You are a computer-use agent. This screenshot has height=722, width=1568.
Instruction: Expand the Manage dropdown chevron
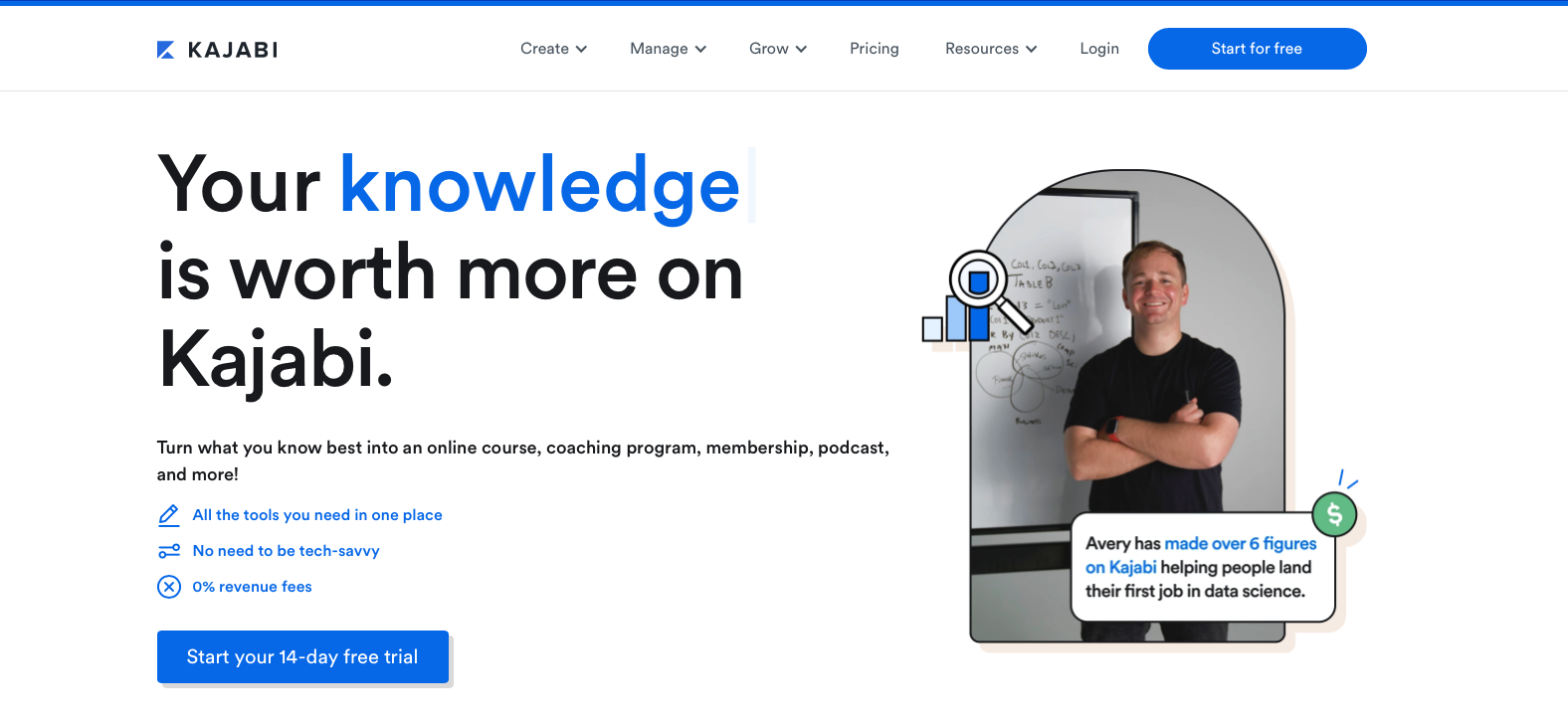click(x=700, y=49)
